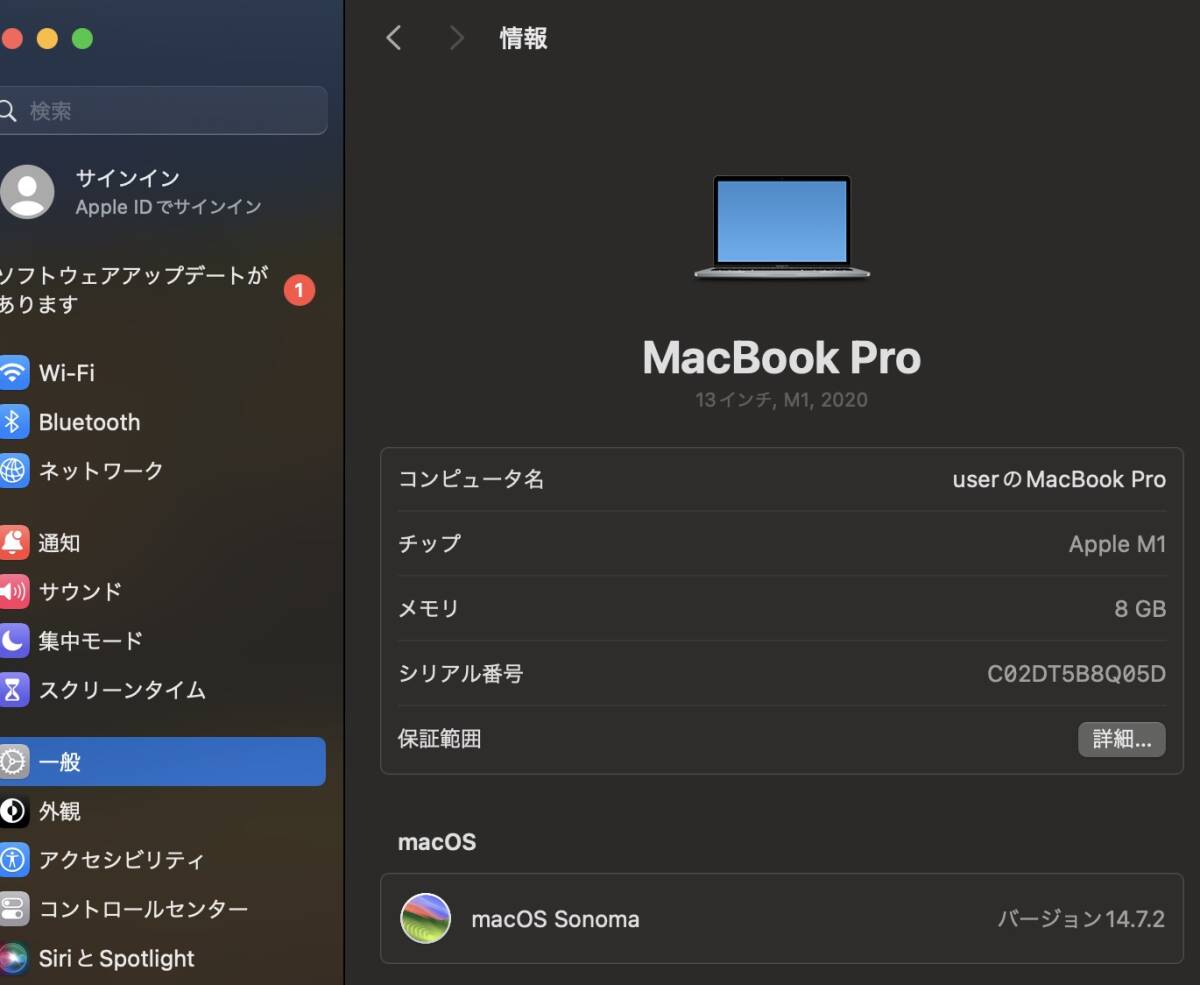
Task: Click the Bluetooth icon in sidebar
Action: 13,422
